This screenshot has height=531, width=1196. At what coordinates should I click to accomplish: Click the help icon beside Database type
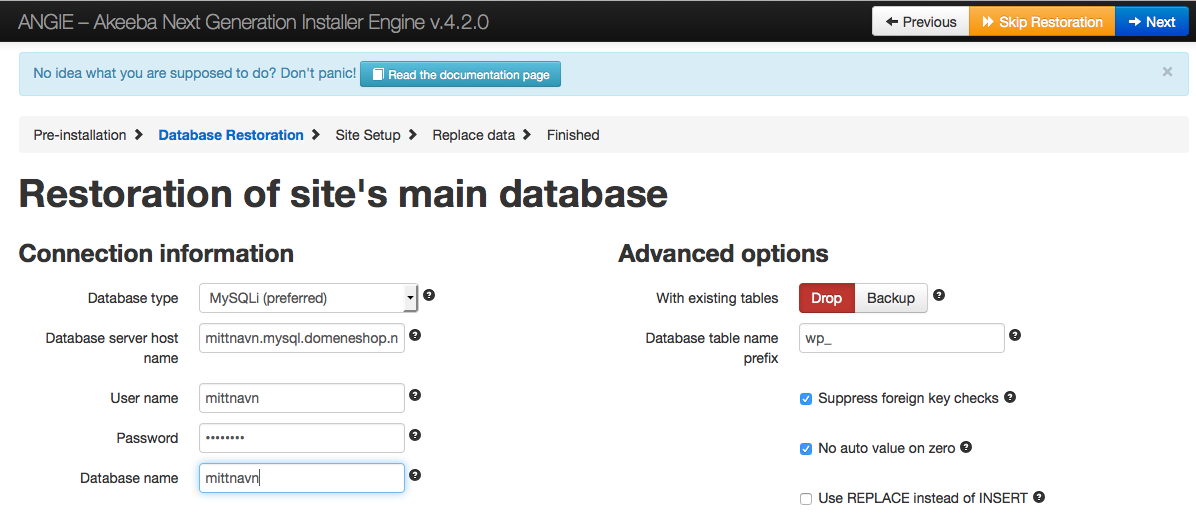(429, 294)
